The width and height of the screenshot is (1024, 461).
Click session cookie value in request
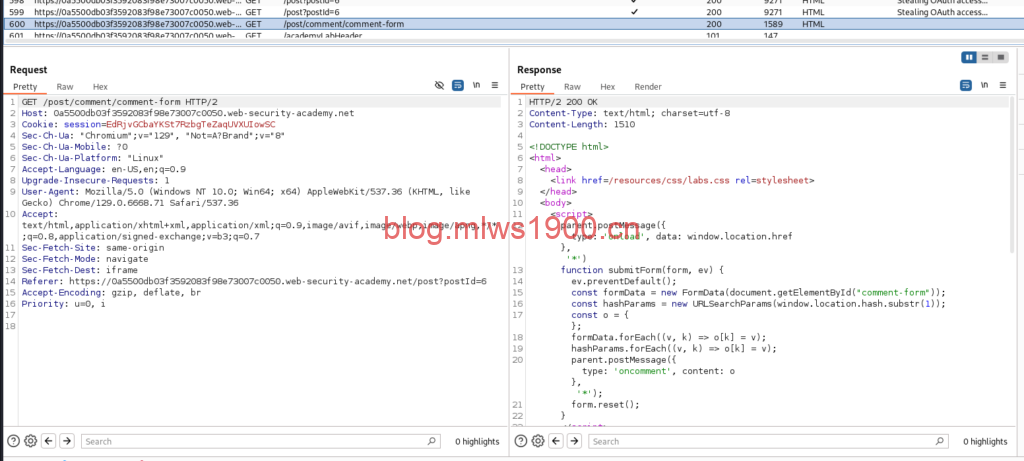pyautogui.click(x=191, y=124)
